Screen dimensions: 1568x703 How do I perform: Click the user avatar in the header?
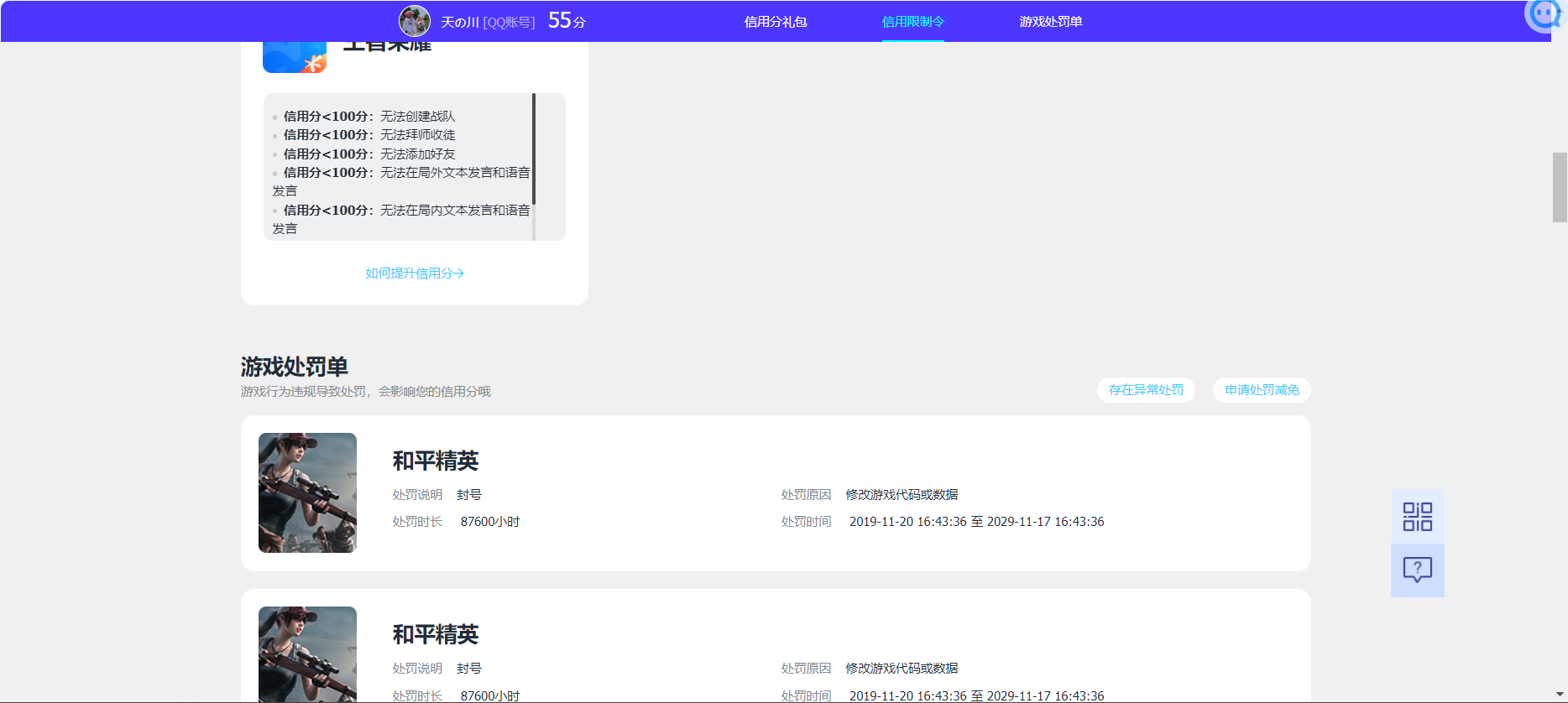[x=415, y=21]
